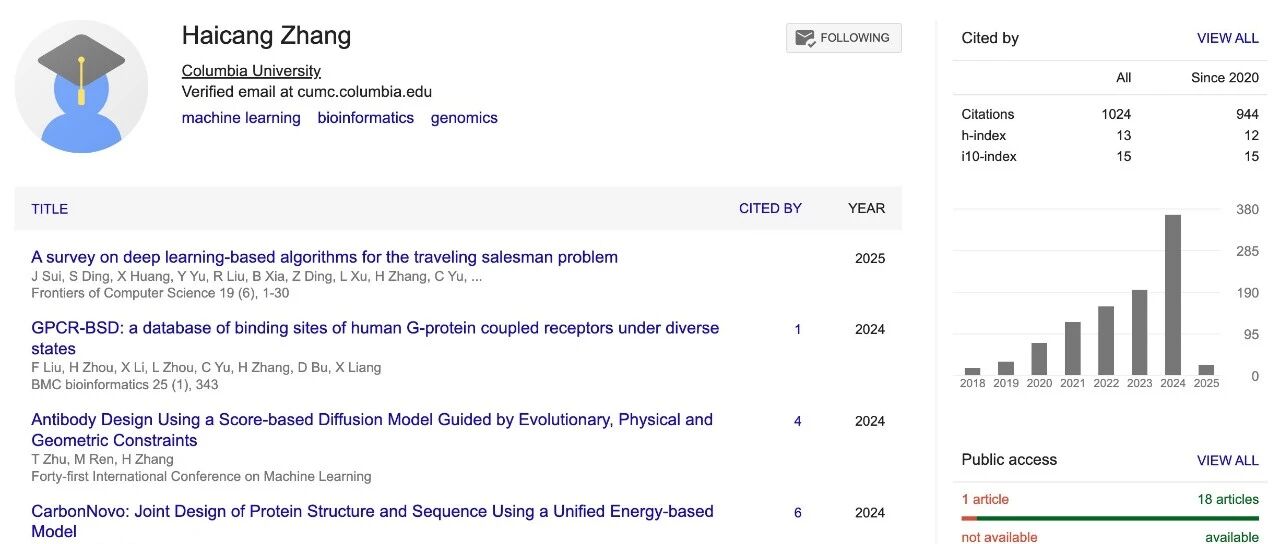View citations count 4 for Antibody Design

click(797, 421)
